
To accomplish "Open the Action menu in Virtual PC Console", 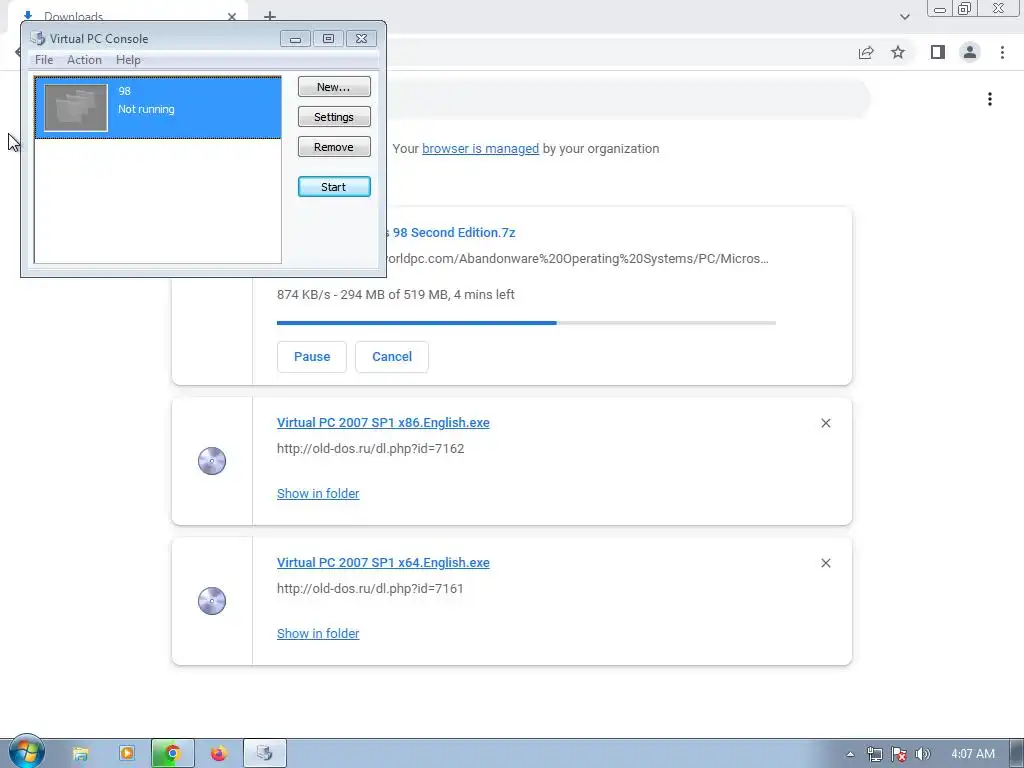I will (x=84, y=59).
